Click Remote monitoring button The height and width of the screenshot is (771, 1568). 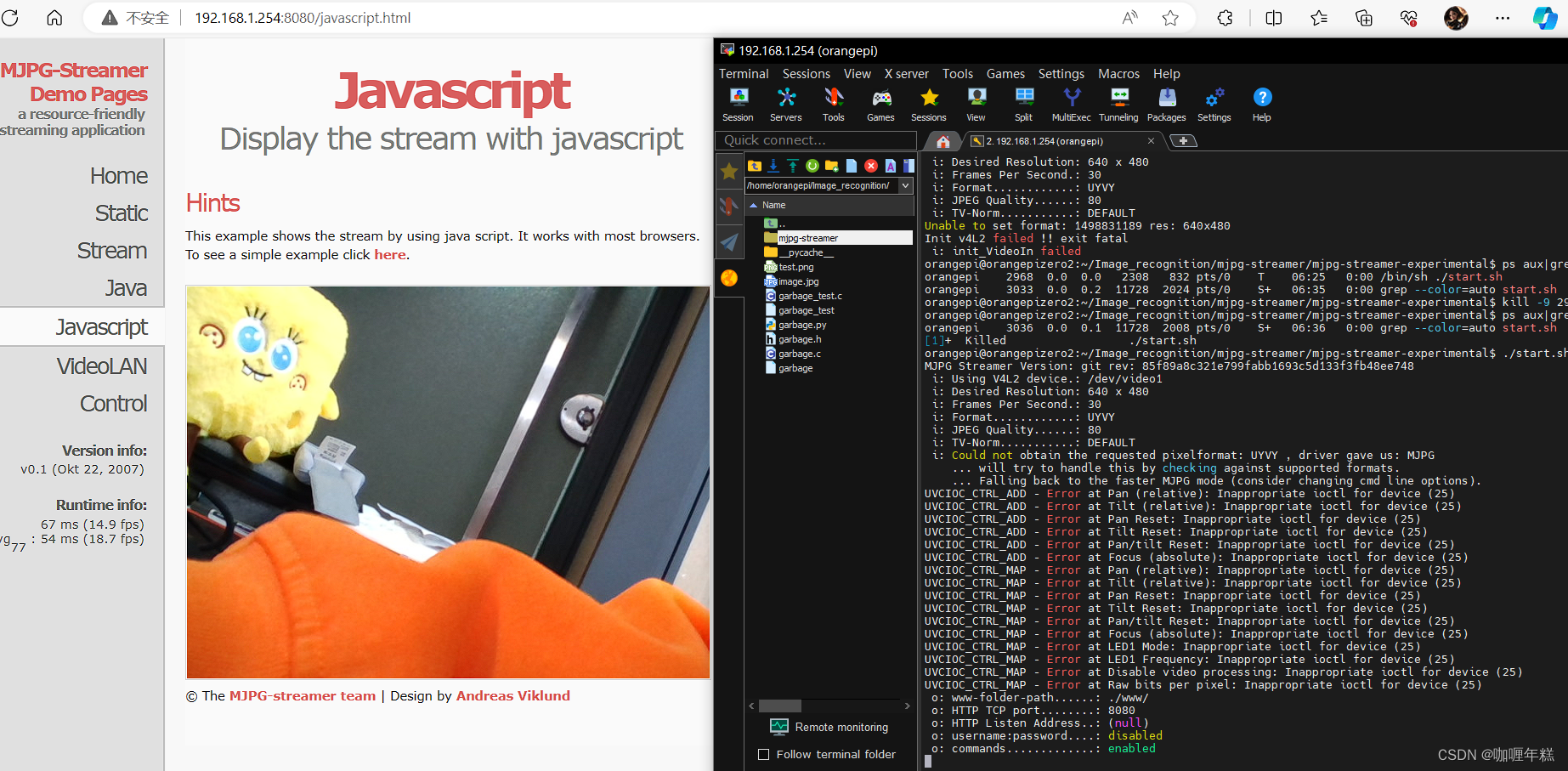[829, 727]
